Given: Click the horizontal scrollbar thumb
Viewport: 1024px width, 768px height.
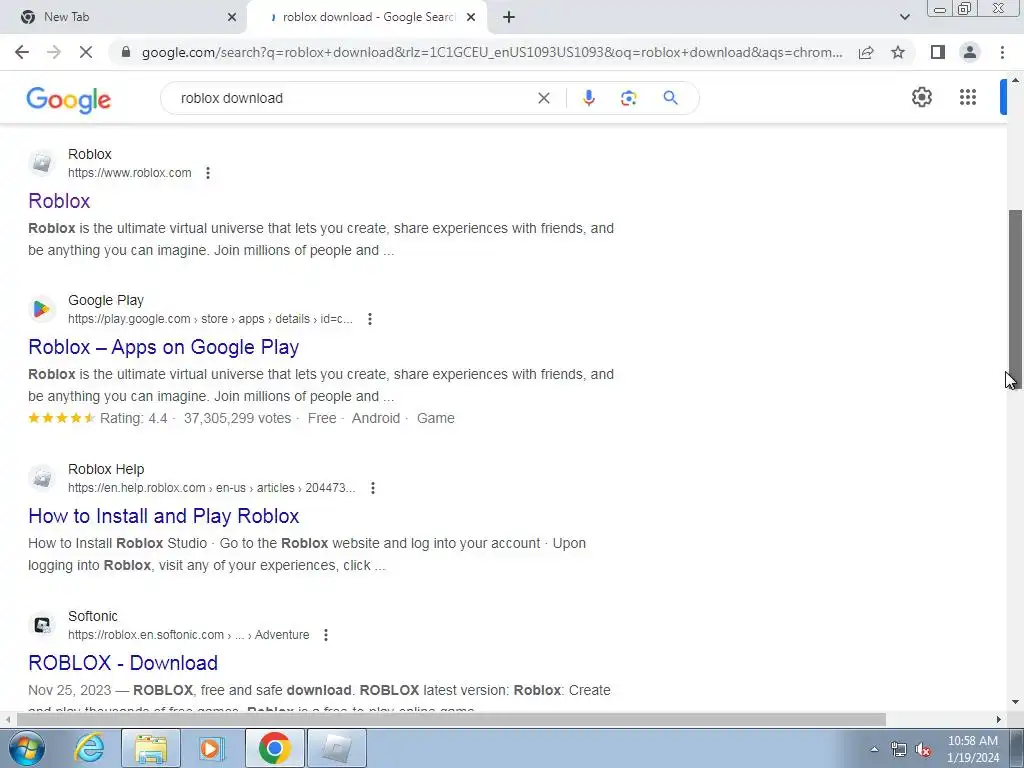Looking at the screenshot, I should pyautogui.click(x=451, y=720).
